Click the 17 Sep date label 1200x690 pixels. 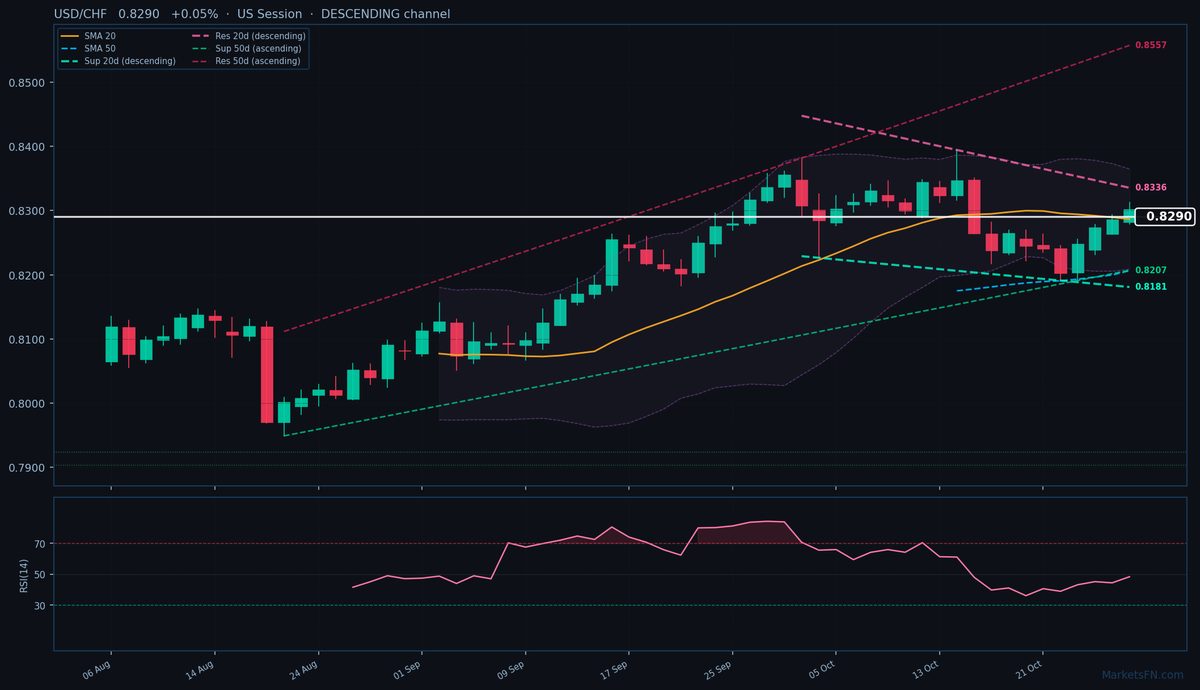tap(615, 669)
